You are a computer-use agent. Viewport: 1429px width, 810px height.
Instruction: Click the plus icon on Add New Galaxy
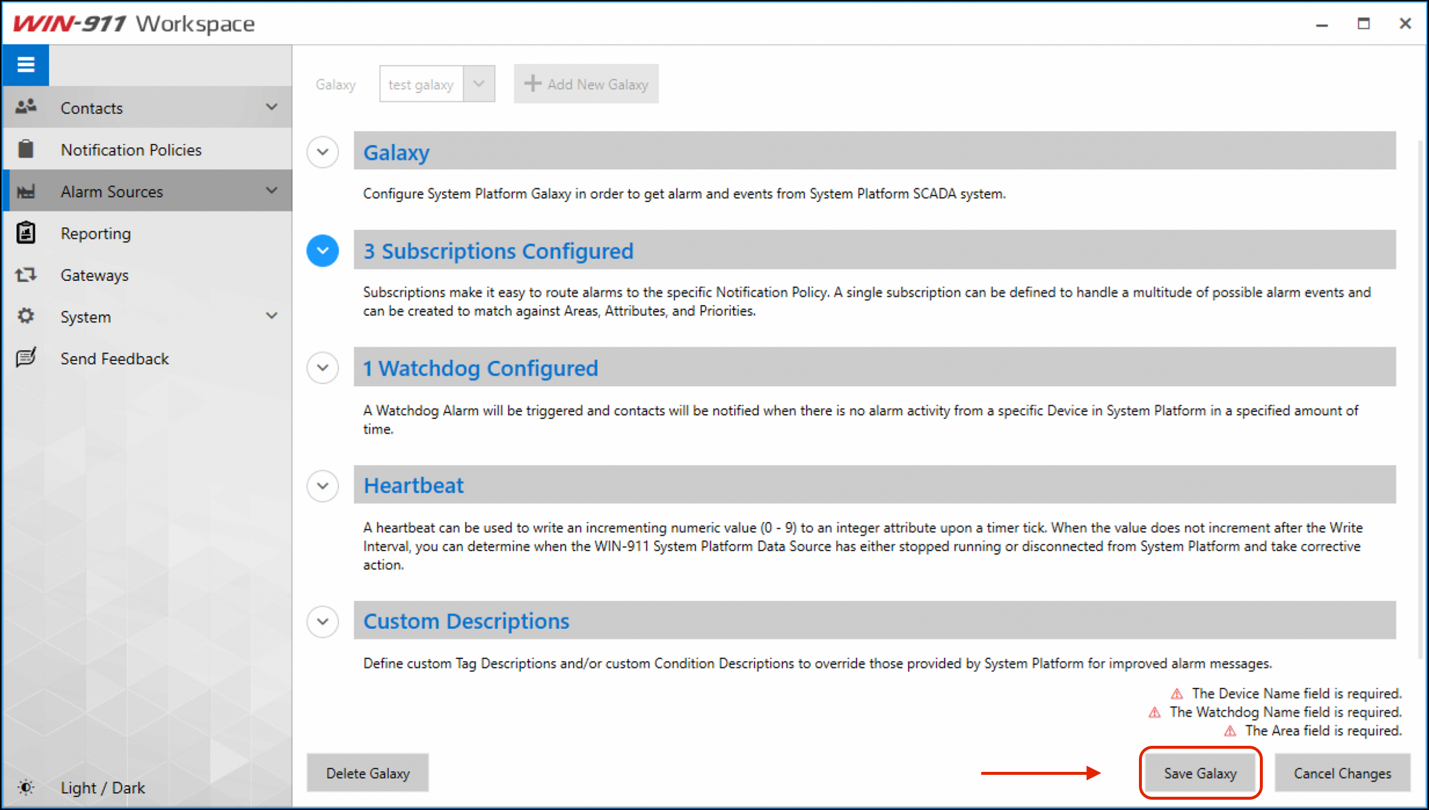pos(533,84)
